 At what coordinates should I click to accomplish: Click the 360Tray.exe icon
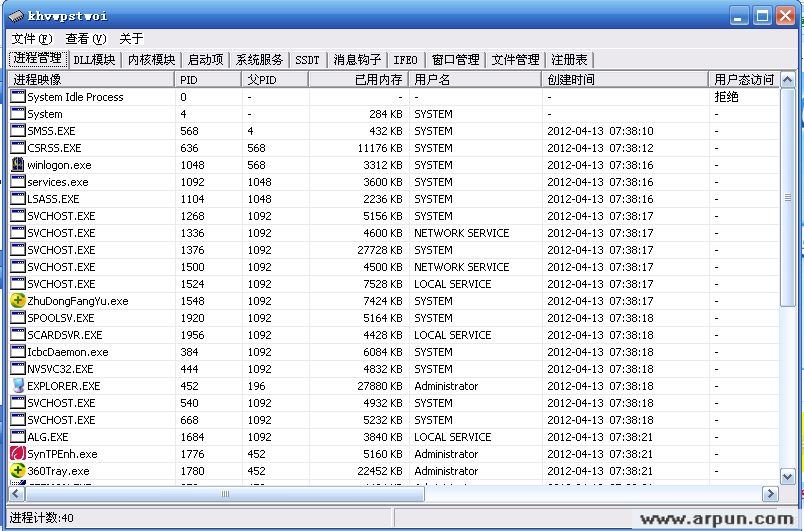18,471
